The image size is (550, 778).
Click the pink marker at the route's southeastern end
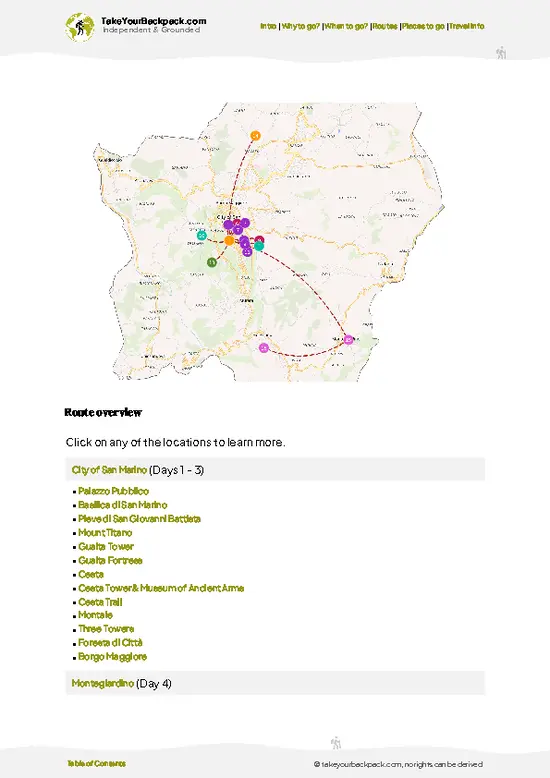pyautogui.click(x=348, y=340)
